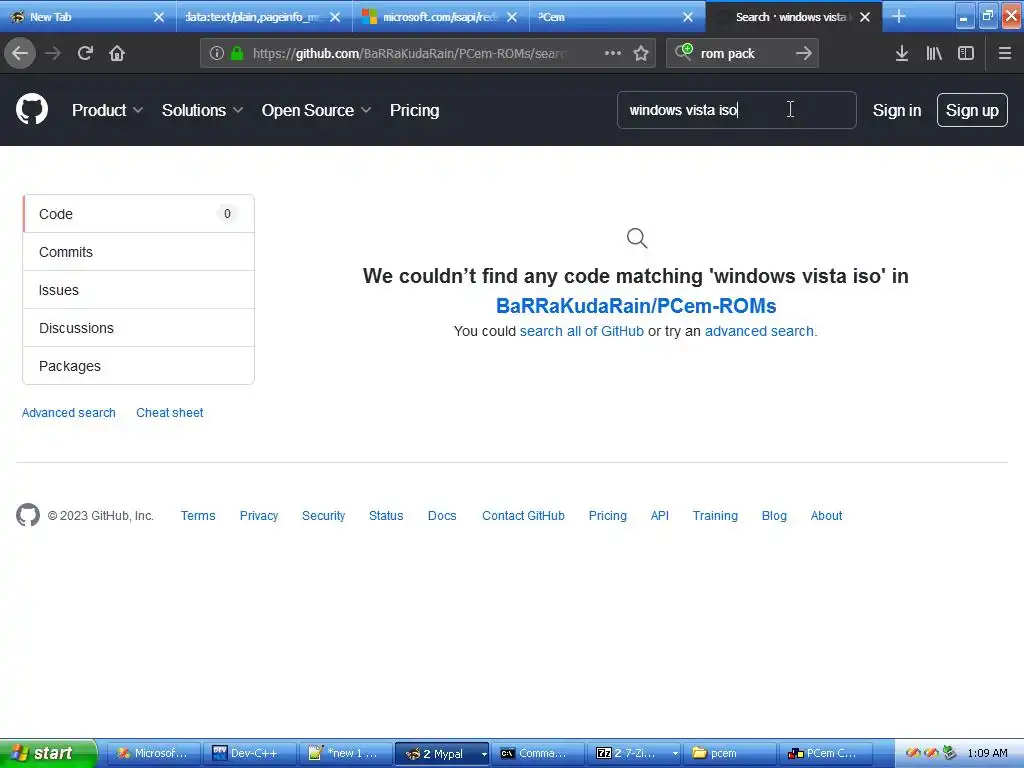This screenshot has width=1024, height=768.
Task: Open the Training footer link
Action: [x=715, y=516]
